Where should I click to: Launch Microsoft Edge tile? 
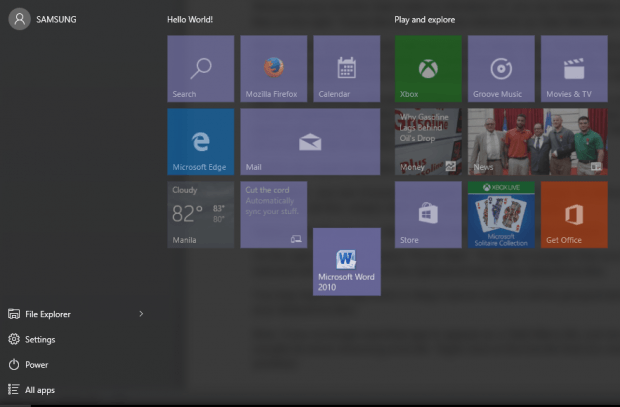click(200, 142)
